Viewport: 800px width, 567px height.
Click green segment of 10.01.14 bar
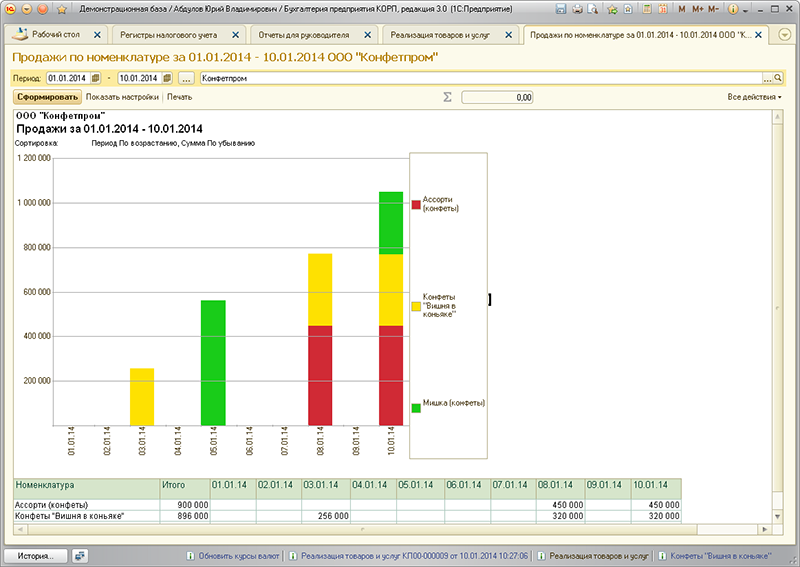point(391,223)
